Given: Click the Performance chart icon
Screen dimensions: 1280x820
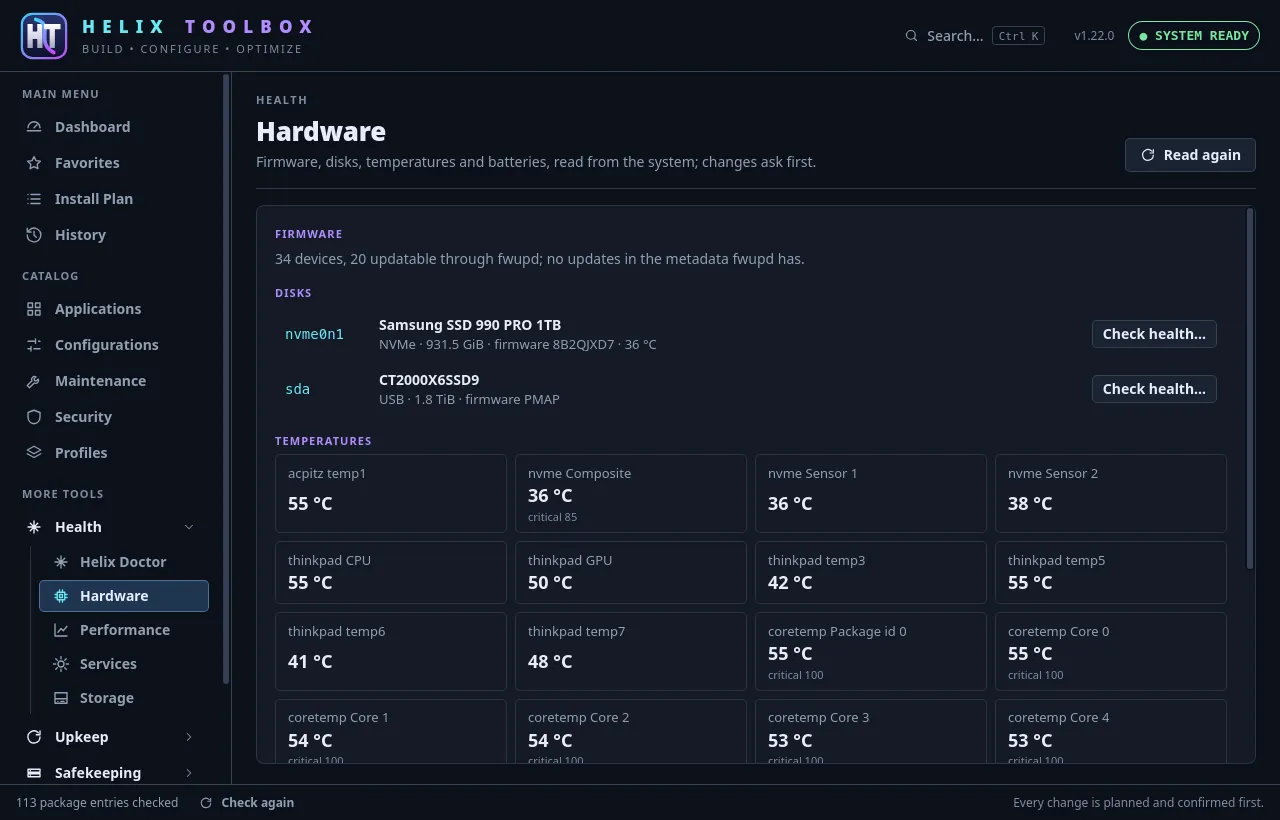Looking at the screenshot, I should [61, 630].
